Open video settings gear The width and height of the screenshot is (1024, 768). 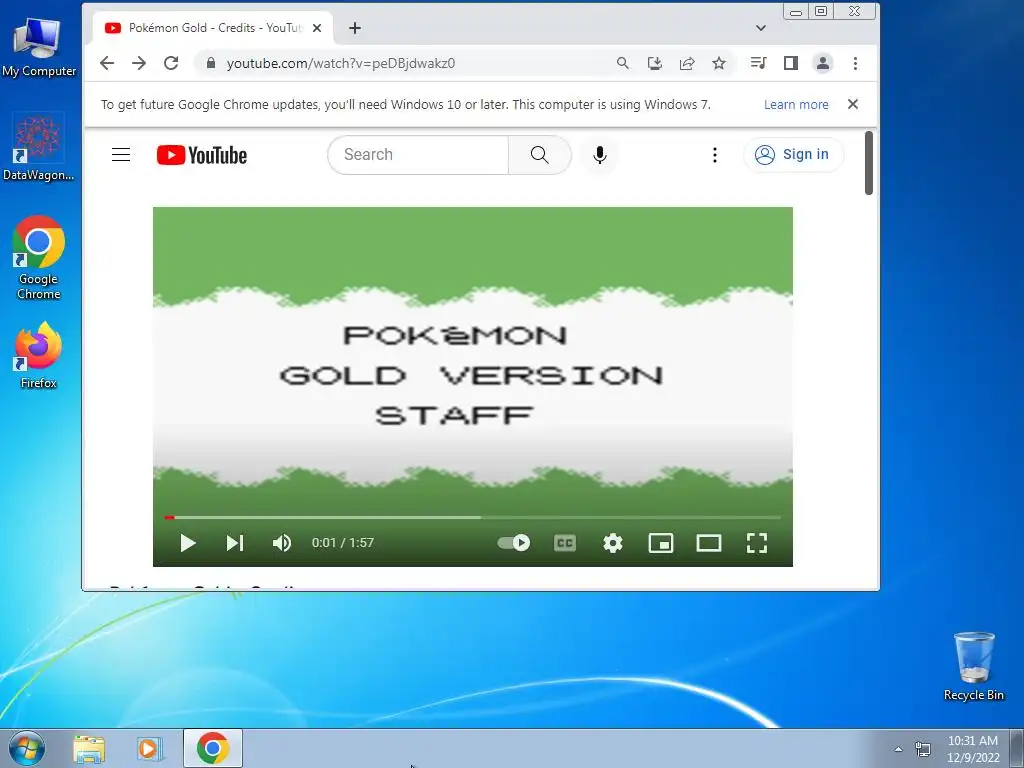coord(613,543)
